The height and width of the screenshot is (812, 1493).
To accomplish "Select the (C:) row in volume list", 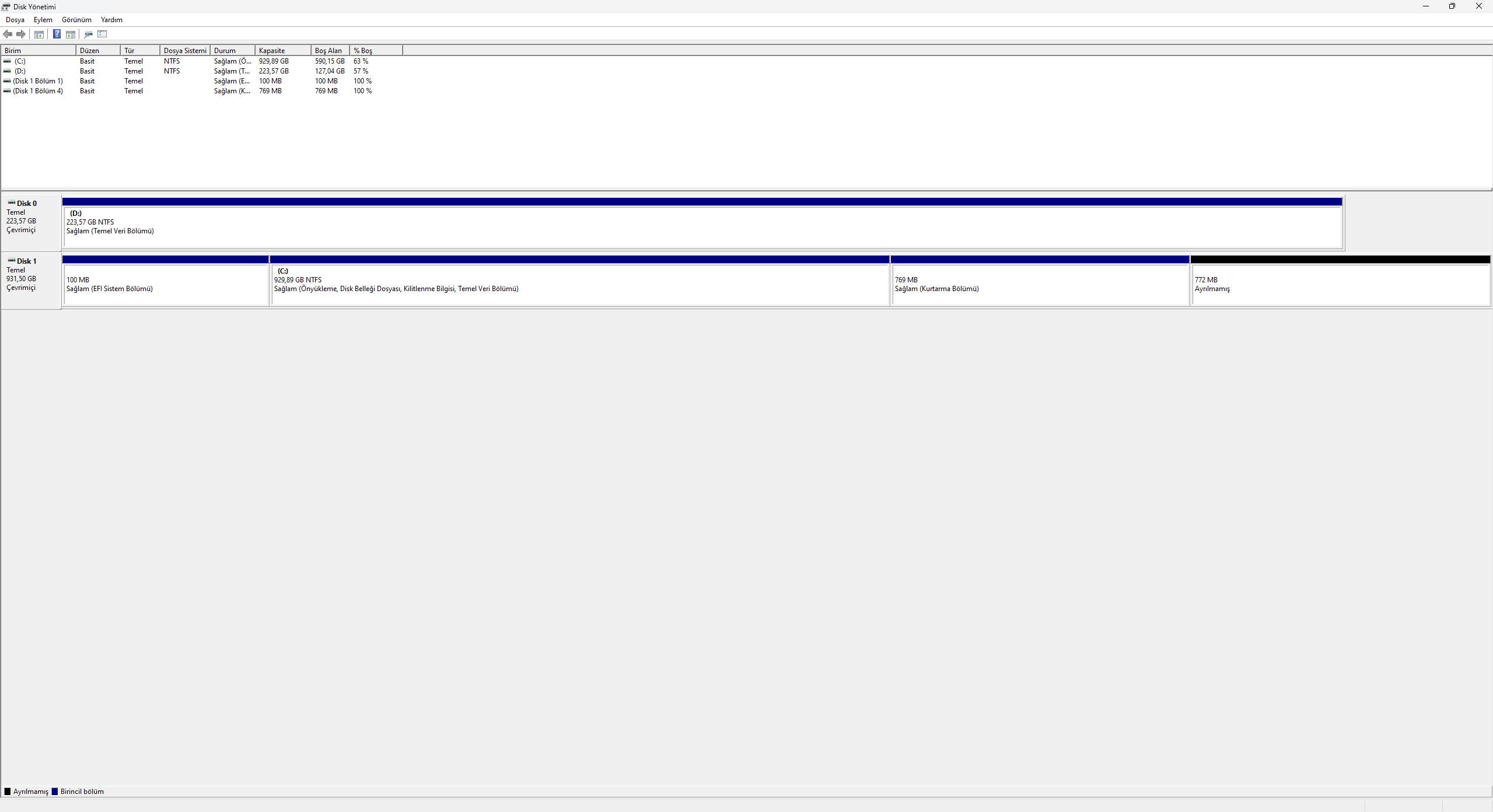I will (20, 61).
